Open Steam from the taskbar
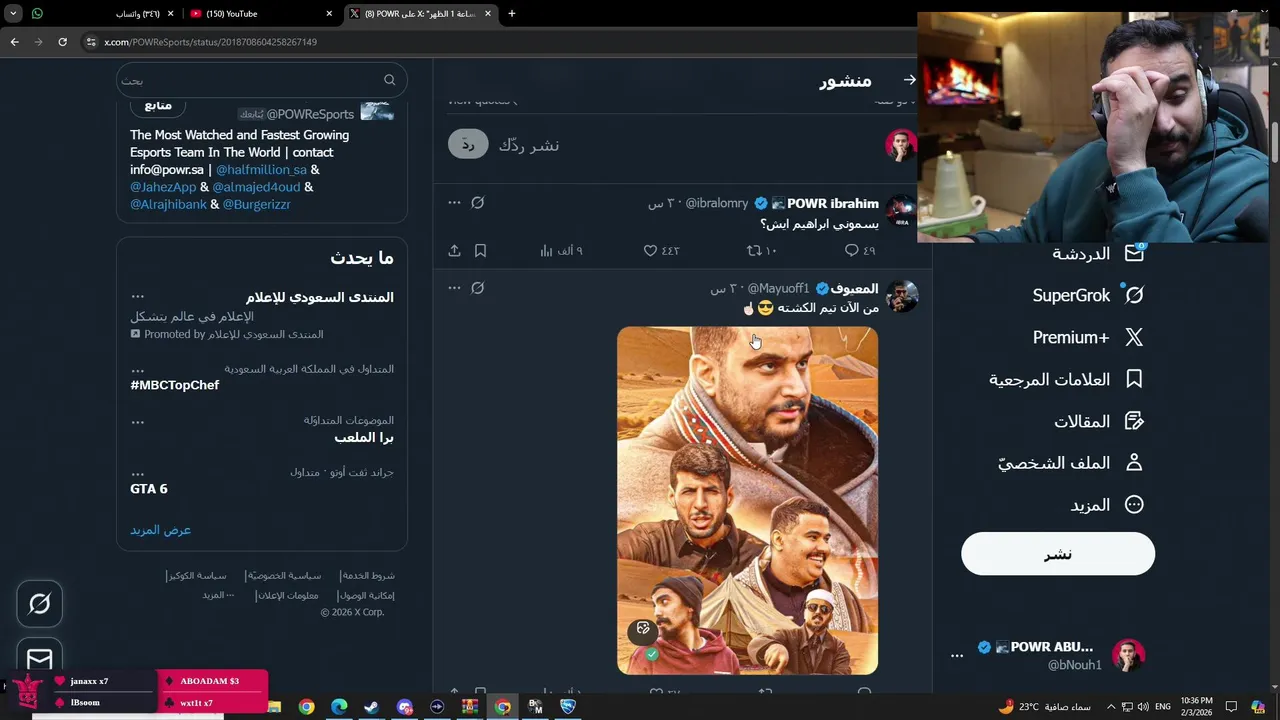Image resolution: width=1280 pixels, height=720 pixels. click(371, 707)
